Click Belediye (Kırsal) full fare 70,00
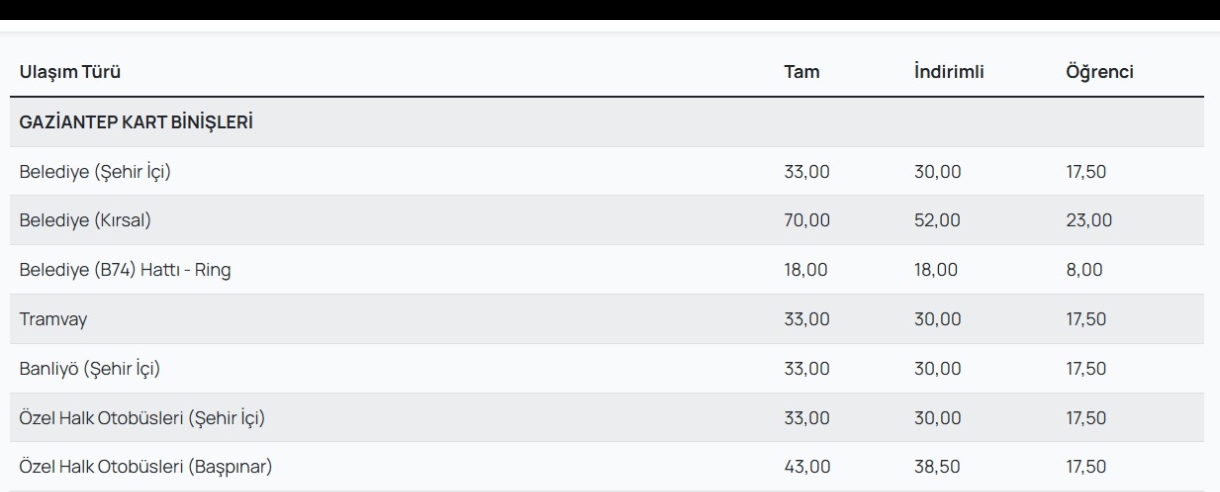This screenshot has width=1220, height=492. point(807,221)
